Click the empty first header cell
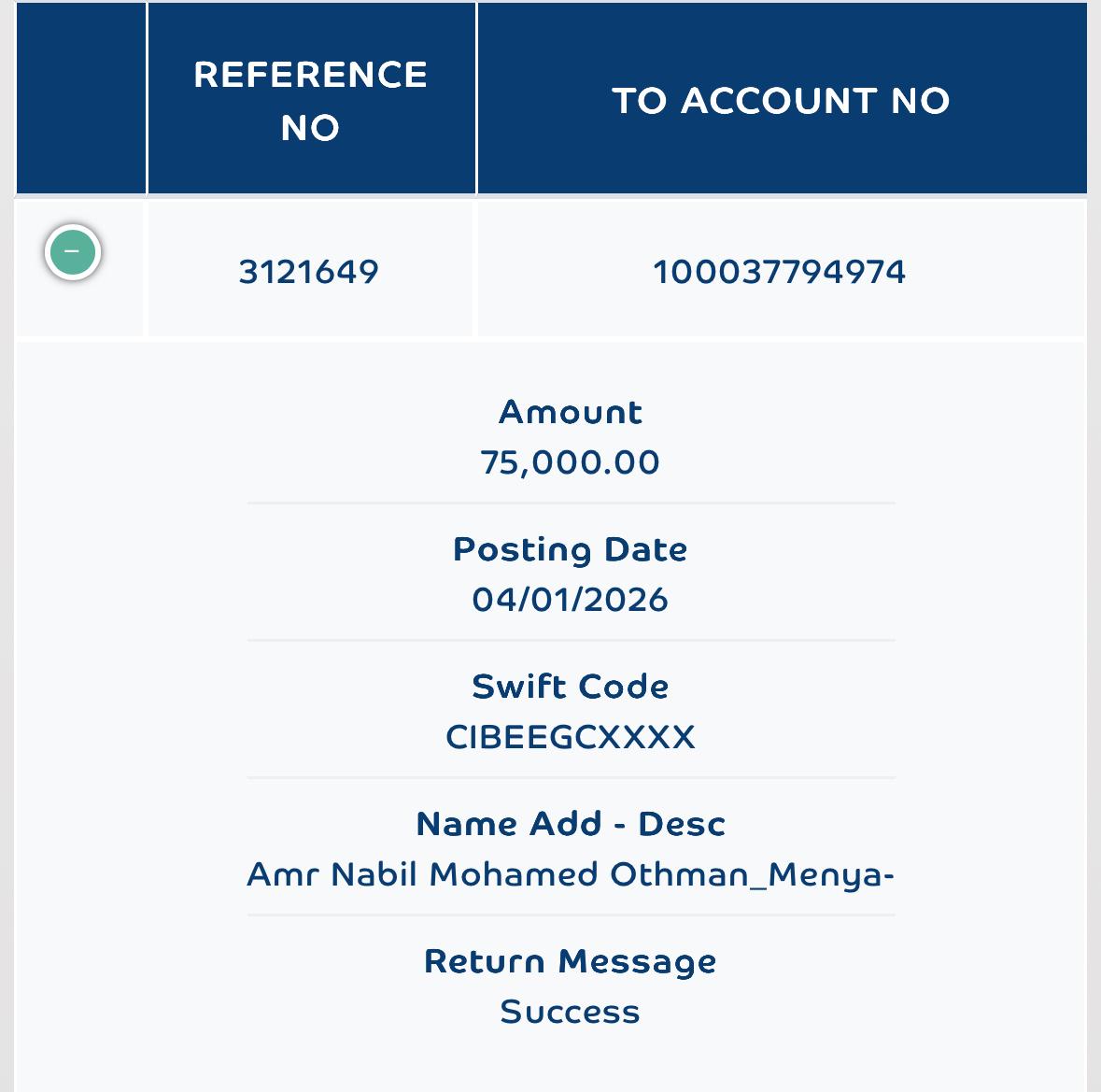This screenshot has height=1092, width=1101. (80, 97)
